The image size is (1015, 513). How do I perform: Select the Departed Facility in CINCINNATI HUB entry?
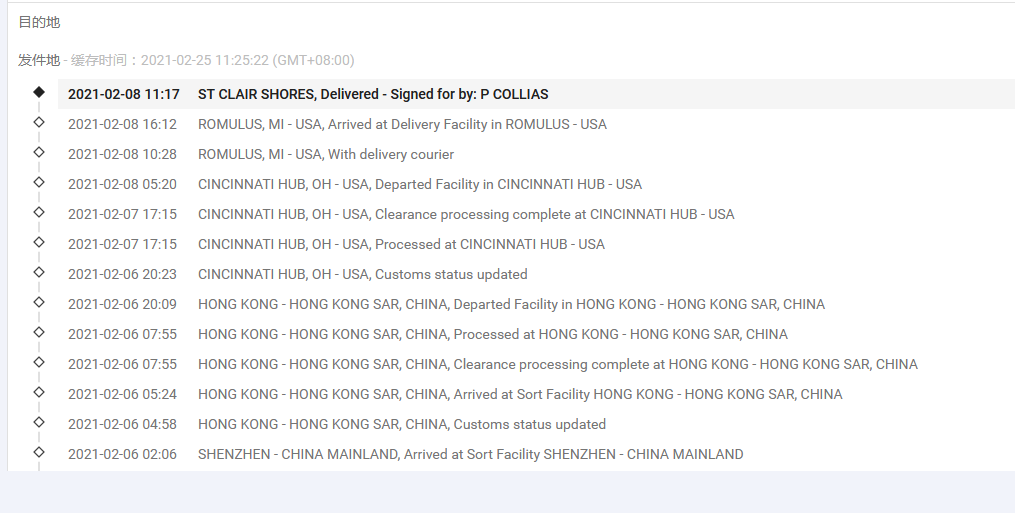point(420,184)
